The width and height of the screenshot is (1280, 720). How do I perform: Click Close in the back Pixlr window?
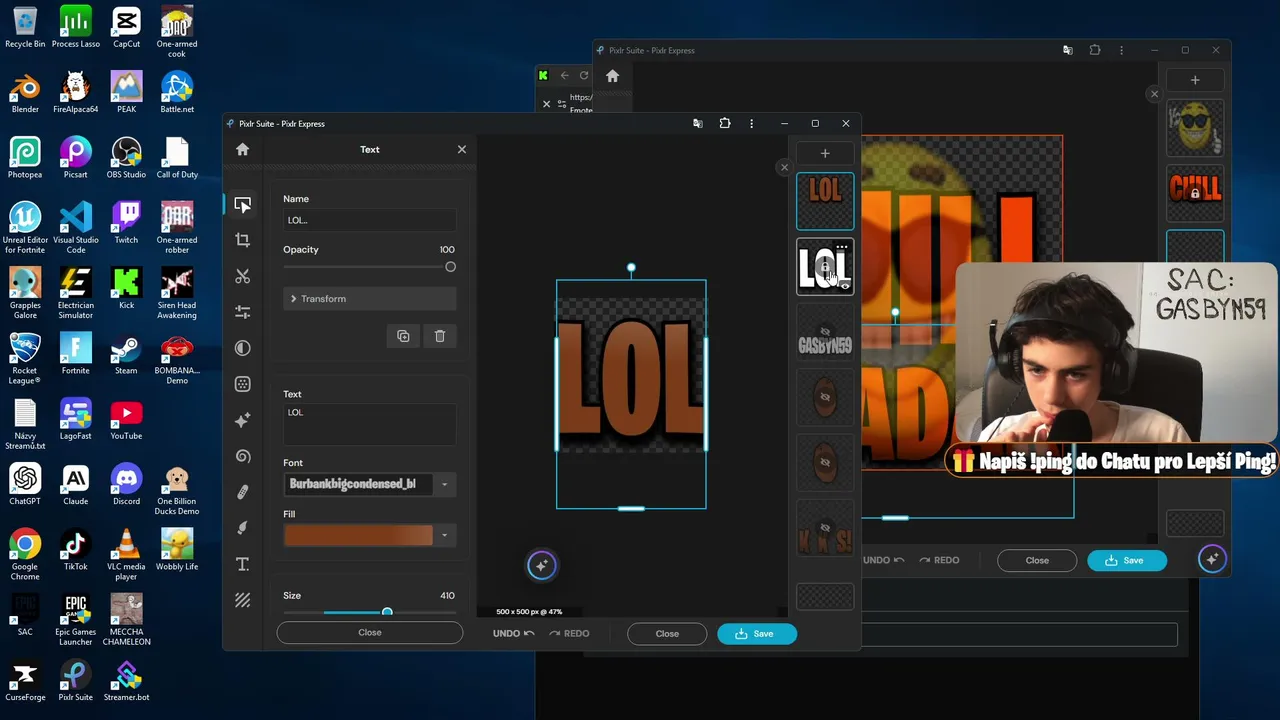click(1037, 560)
